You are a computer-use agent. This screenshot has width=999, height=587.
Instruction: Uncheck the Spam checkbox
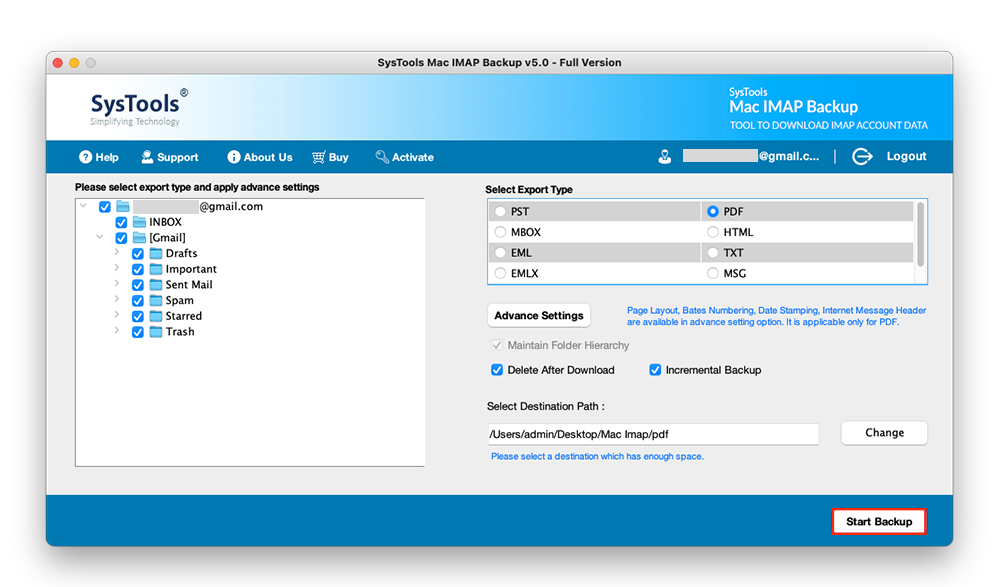point(138,300)
